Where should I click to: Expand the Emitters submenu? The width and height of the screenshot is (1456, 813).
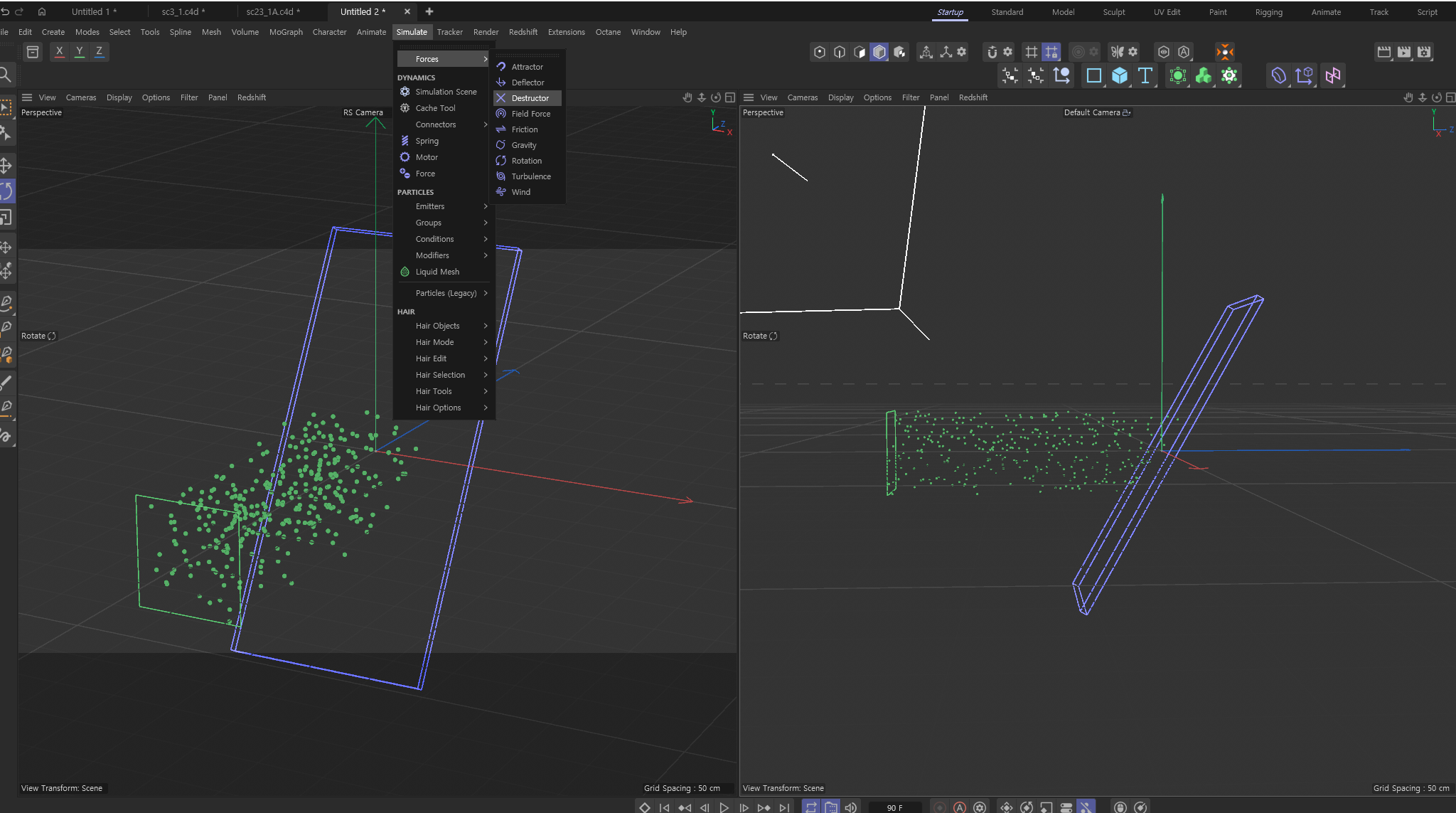coord(444,206)
